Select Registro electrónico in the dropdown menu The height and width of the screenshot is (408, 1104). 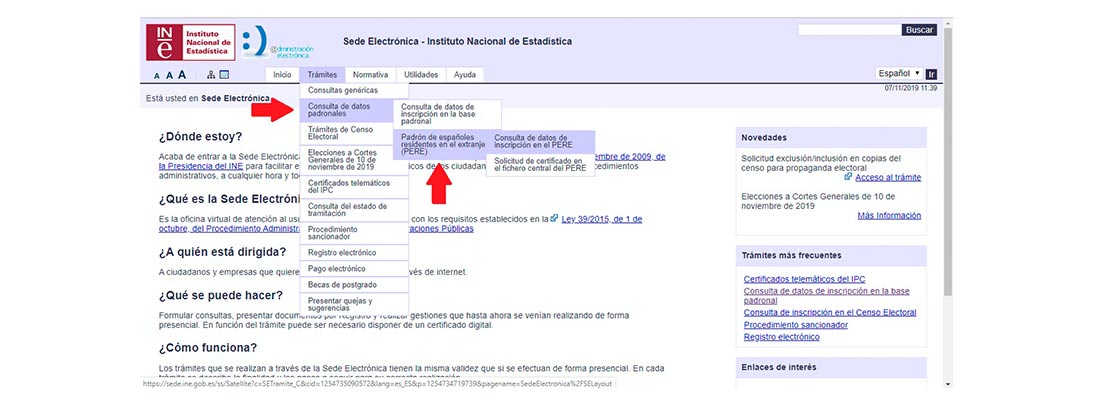[354, 252]
